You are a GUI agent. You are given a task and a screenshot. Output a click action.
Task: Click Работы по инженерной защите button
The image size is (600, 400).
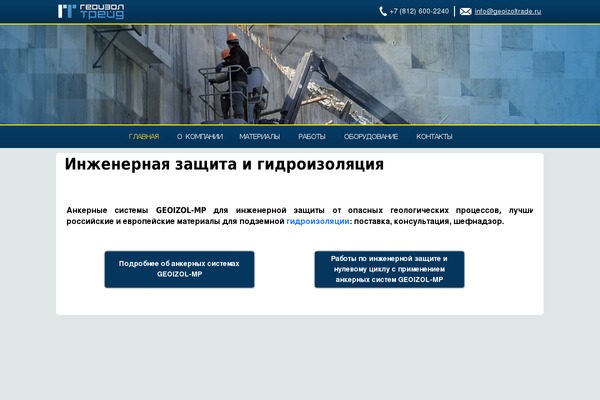[389, 269]
